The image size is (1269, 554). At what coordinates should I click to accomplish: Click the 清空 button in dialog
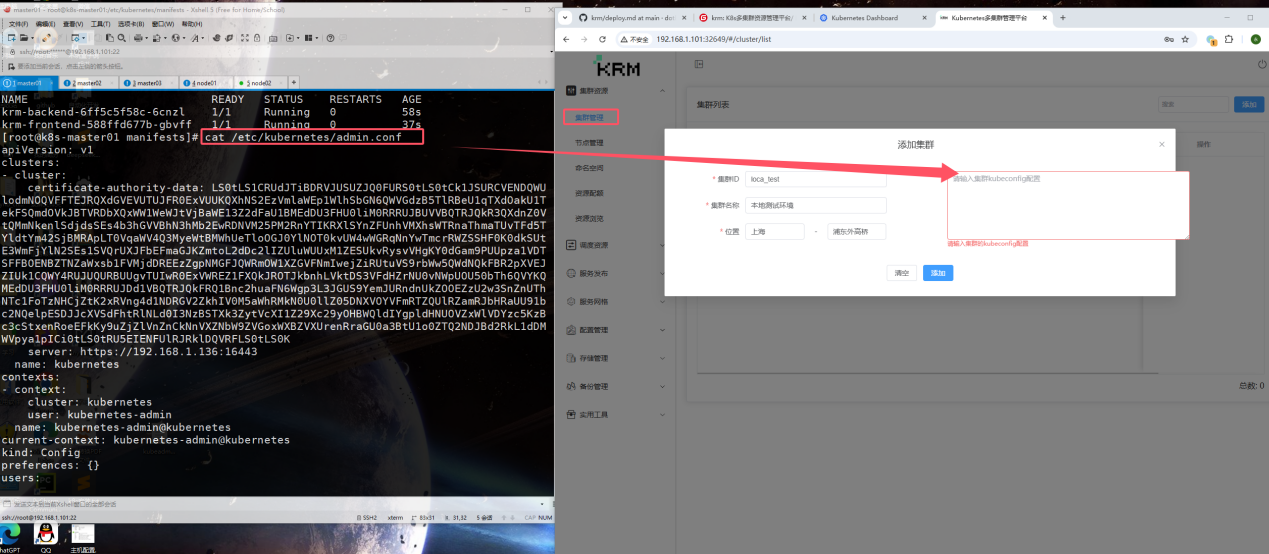901,273
